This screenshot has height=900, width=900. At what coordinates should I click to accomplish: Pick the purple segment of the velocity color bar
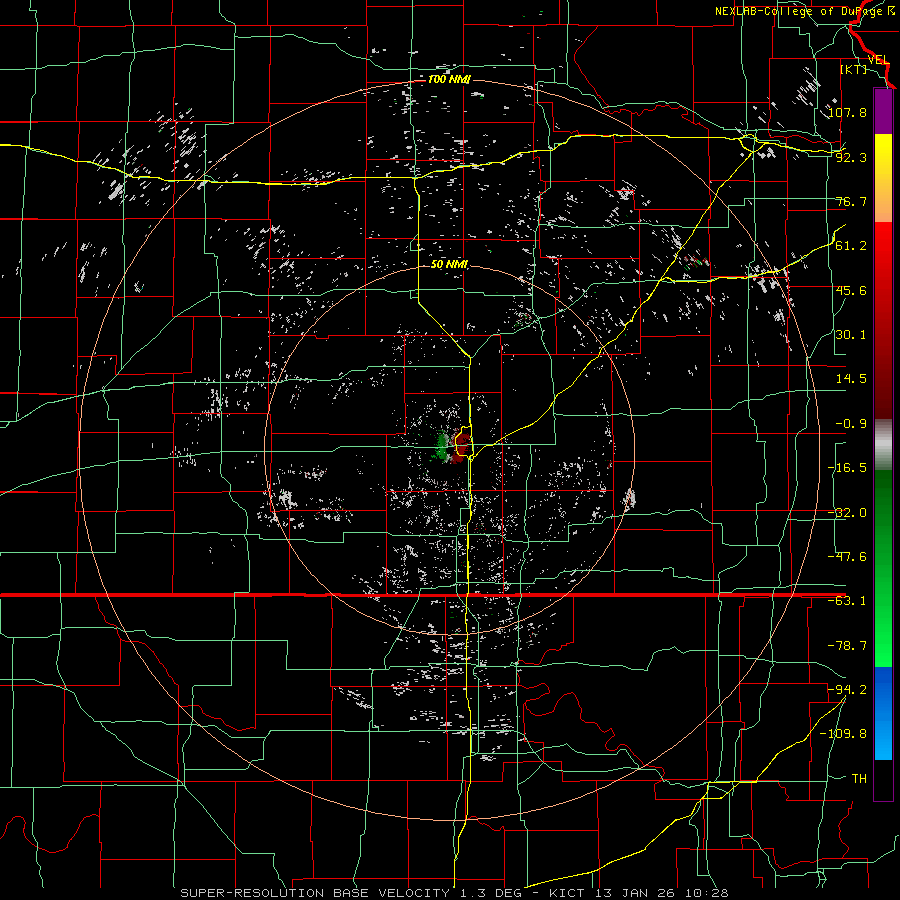pos(883,111)
